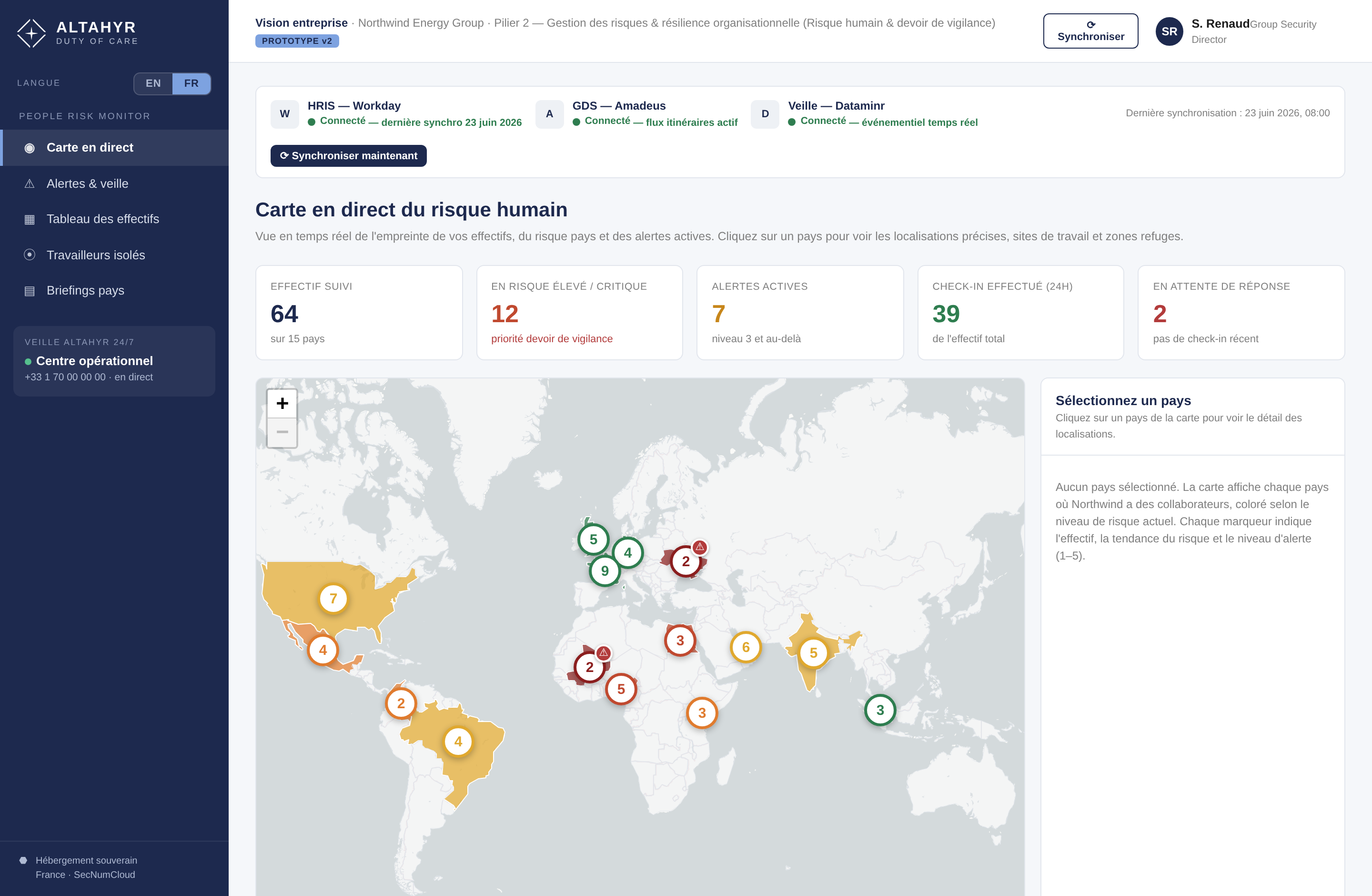Click the Travailleurs isolés target icon
The width and height of the screenshot is (1372, 896).
(30, 255)
